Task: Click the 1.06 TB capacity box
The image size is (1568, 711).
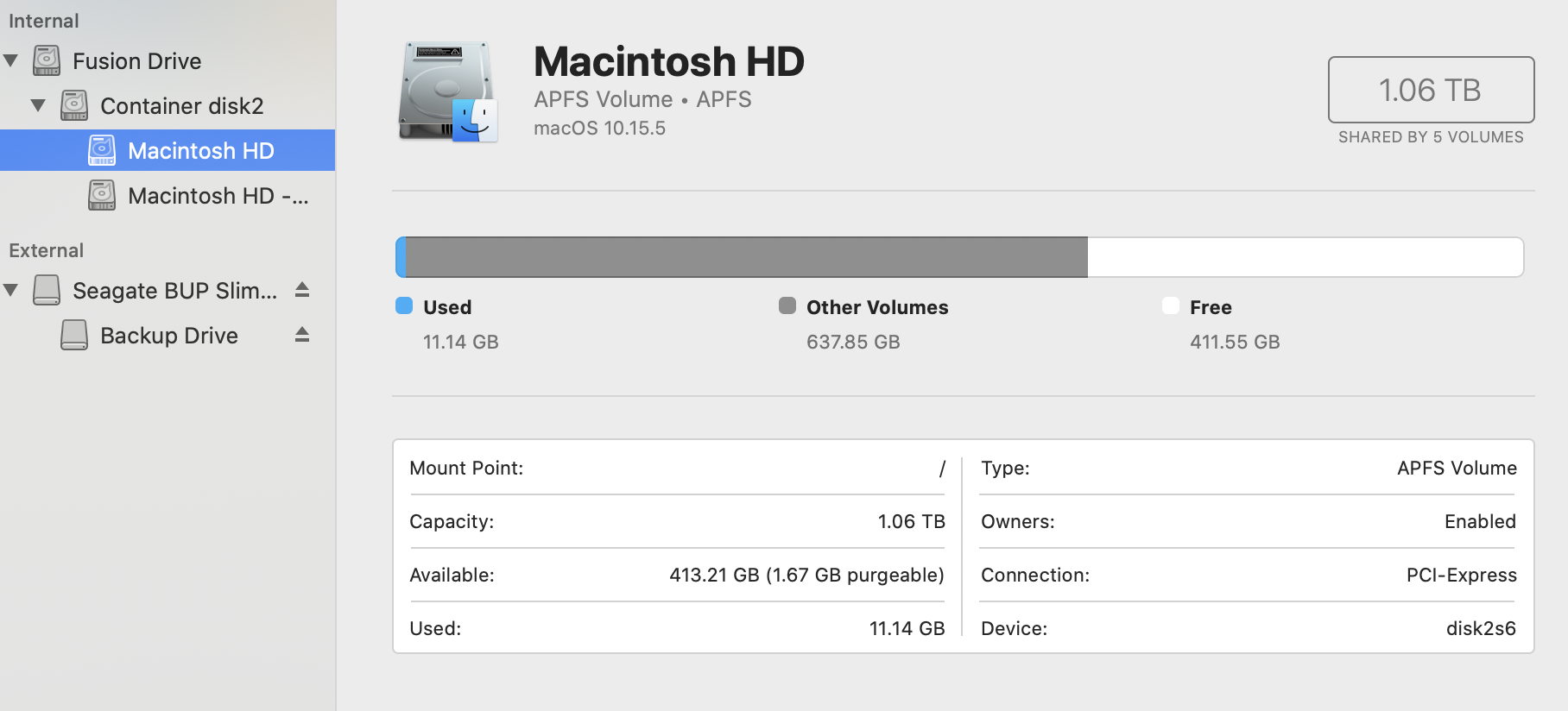Action: (x=1431, y=90)
